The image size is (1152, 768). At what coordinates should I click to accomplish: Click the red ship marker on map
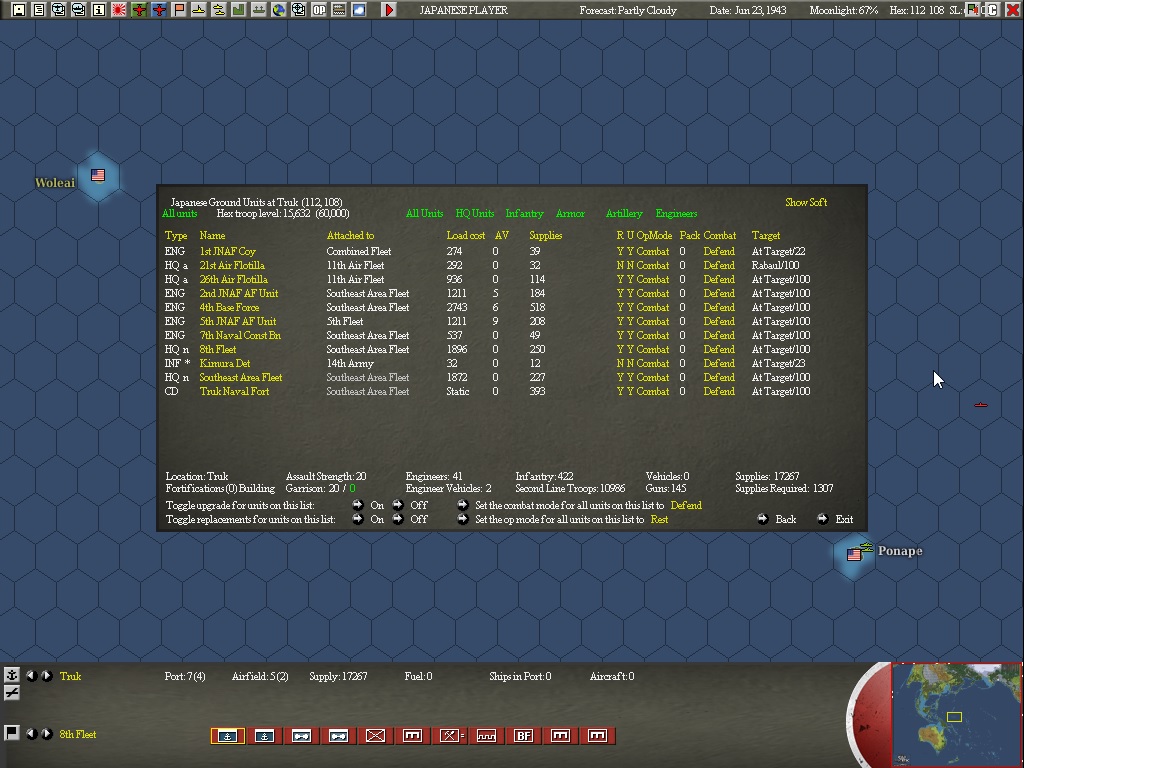pos(981,404)
